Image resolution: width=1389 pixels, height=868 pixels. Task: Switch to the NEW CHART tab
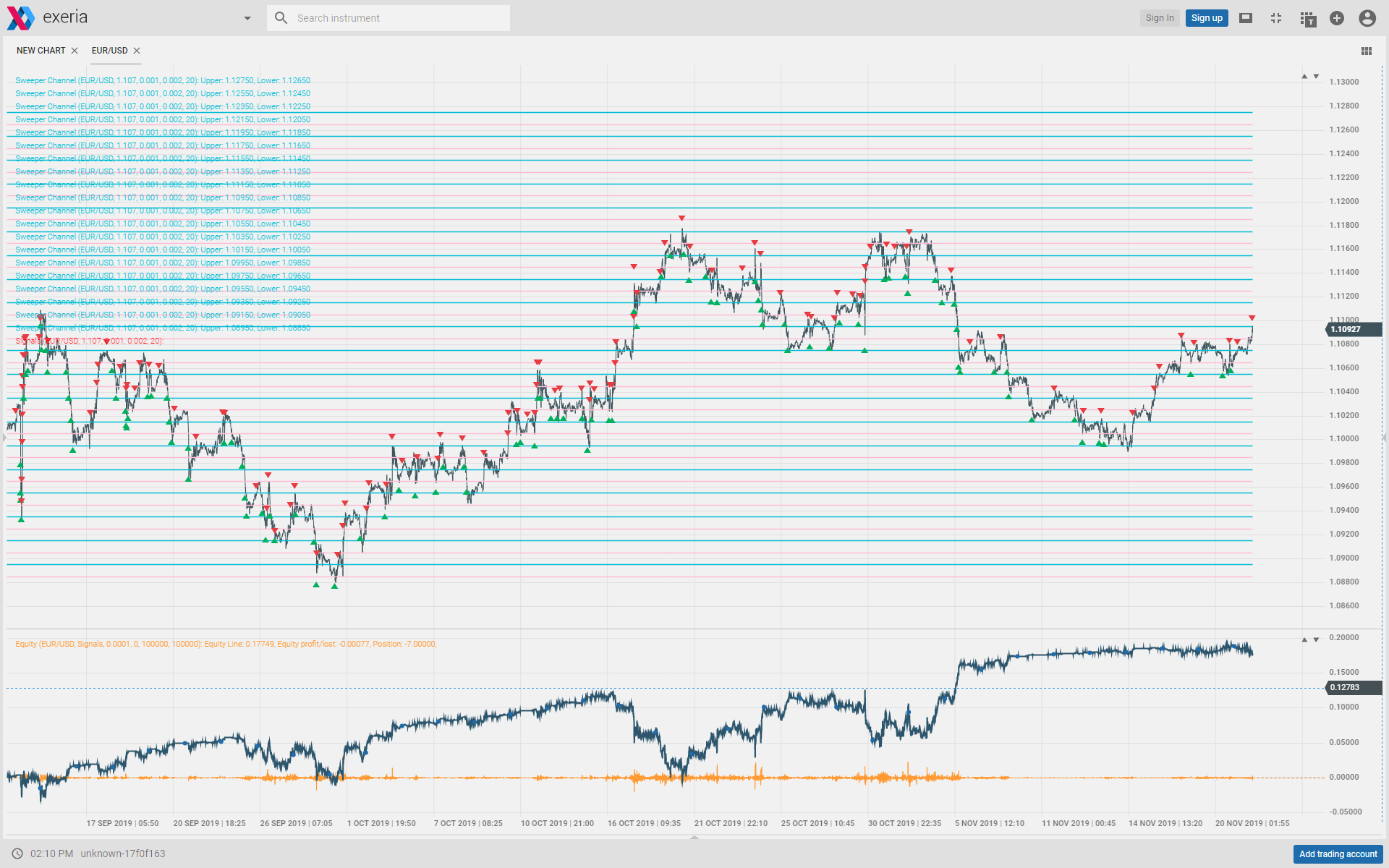coord(41,51)
